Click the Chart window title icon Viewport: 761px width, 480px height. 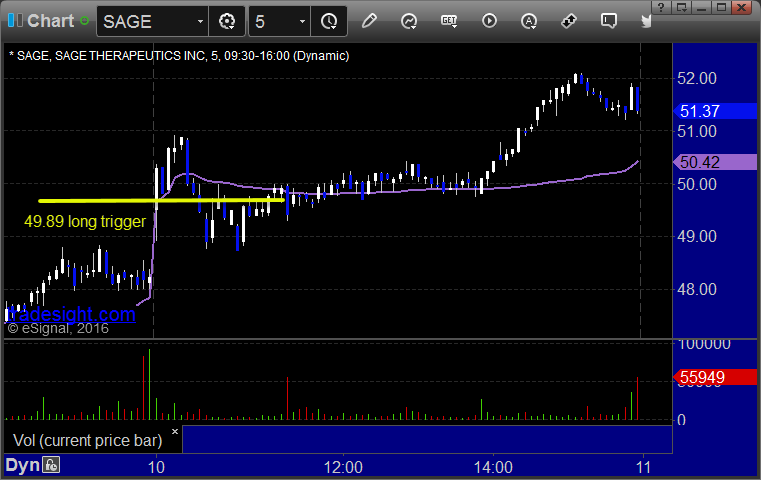tap(15, 21)
